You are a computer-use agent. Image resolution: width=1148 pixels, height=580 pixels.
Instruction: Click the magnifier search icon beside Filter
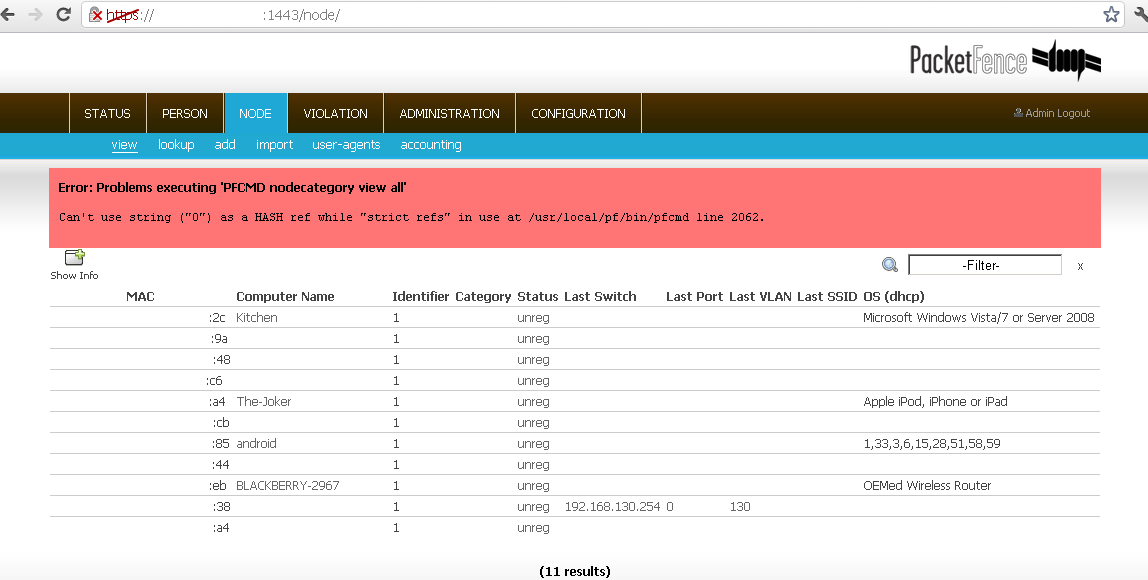click(x=889, y=265)
